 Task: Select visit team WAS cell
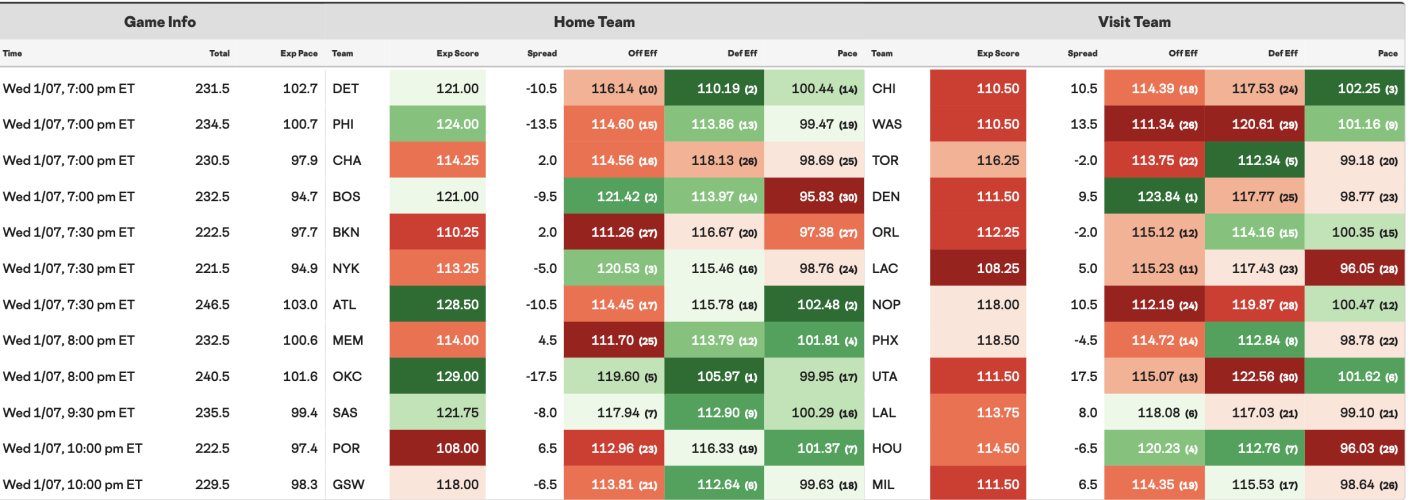click(x=885, y=124)
